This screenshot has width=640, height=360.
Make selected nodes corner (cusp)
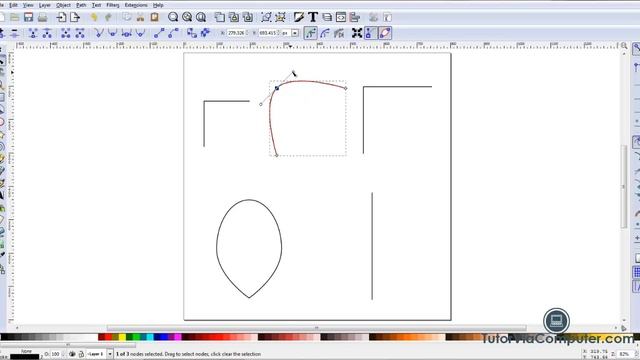click(98, 33)
